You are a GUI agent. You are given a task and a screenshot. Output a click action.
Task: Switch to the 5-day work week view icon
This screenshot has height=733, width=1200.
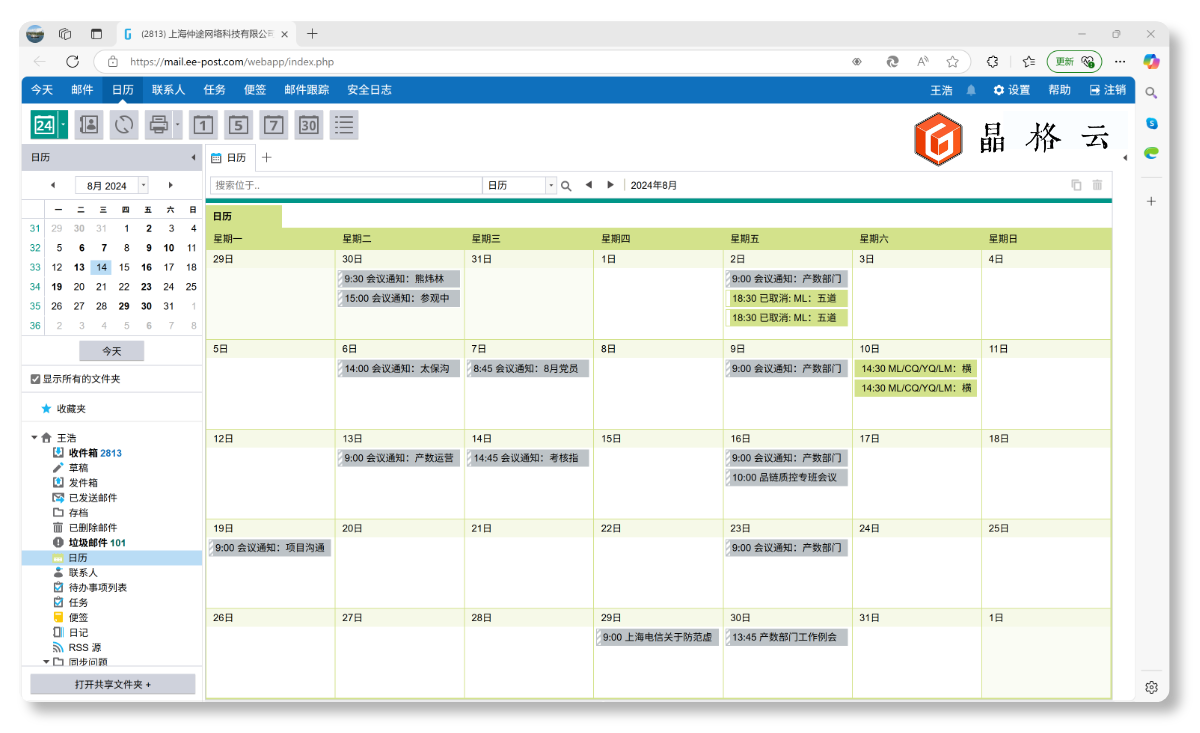(x=238, y=125)
